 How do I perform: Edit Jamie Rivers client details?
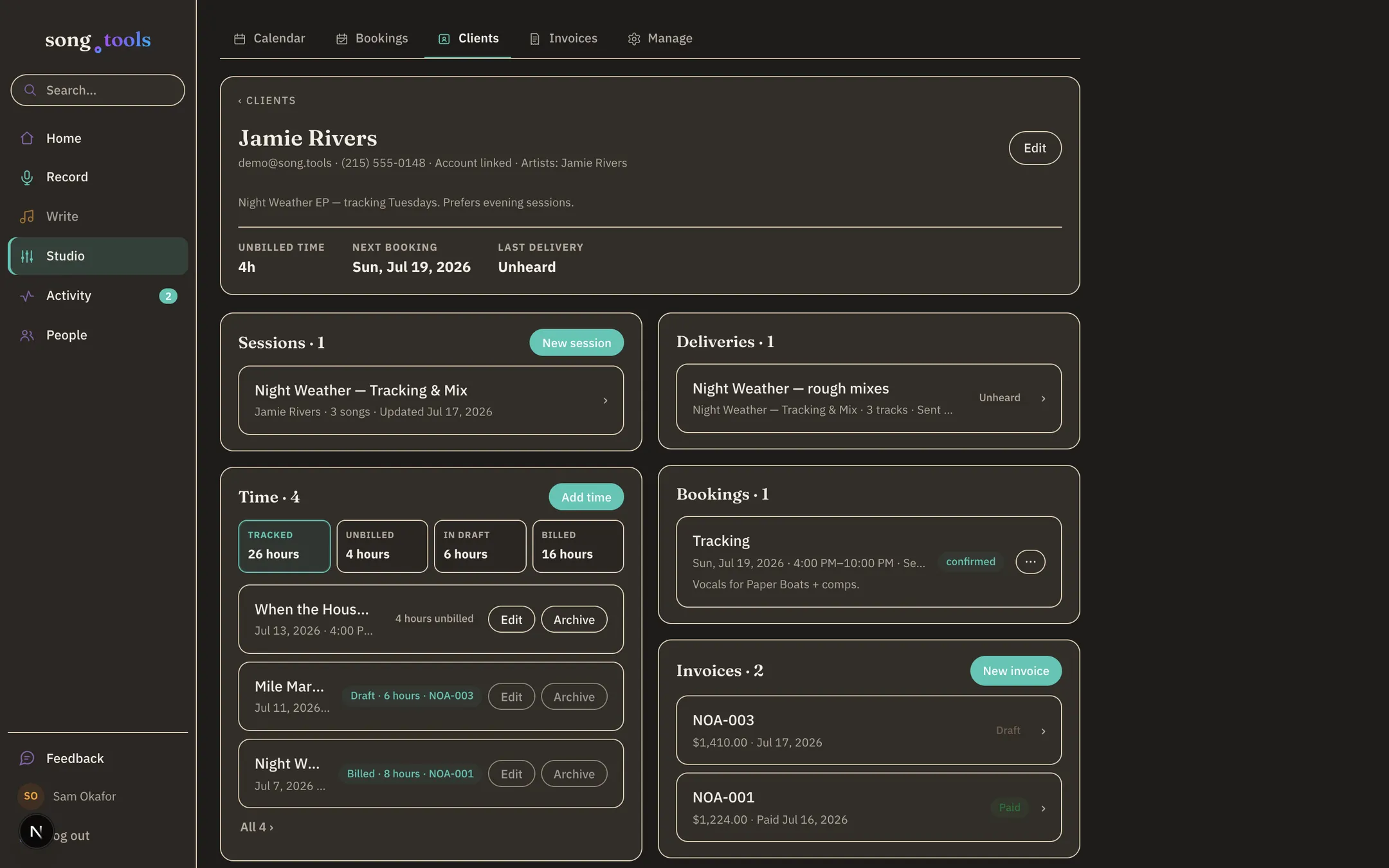pyautogui.click(x=1035, y=148)
